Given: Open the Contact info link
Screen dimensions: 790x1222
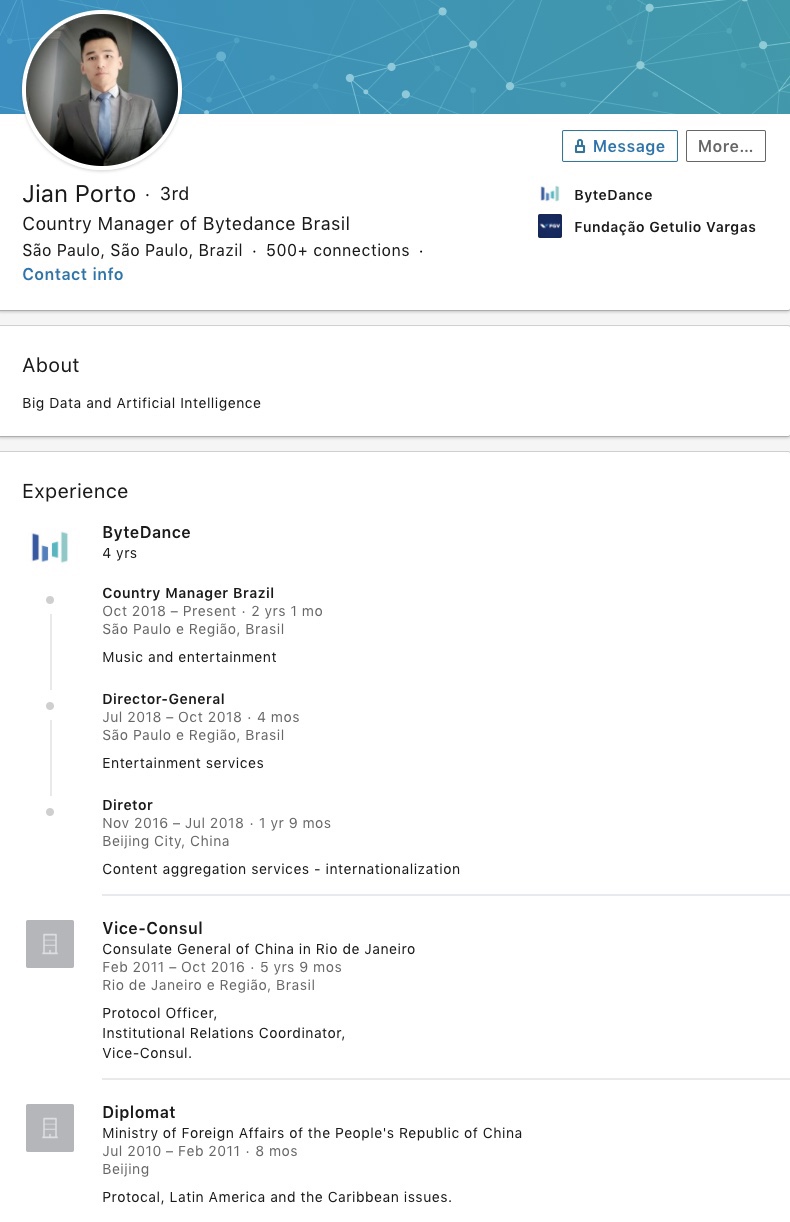Looking at the screenshot, I should coord(73,274).
